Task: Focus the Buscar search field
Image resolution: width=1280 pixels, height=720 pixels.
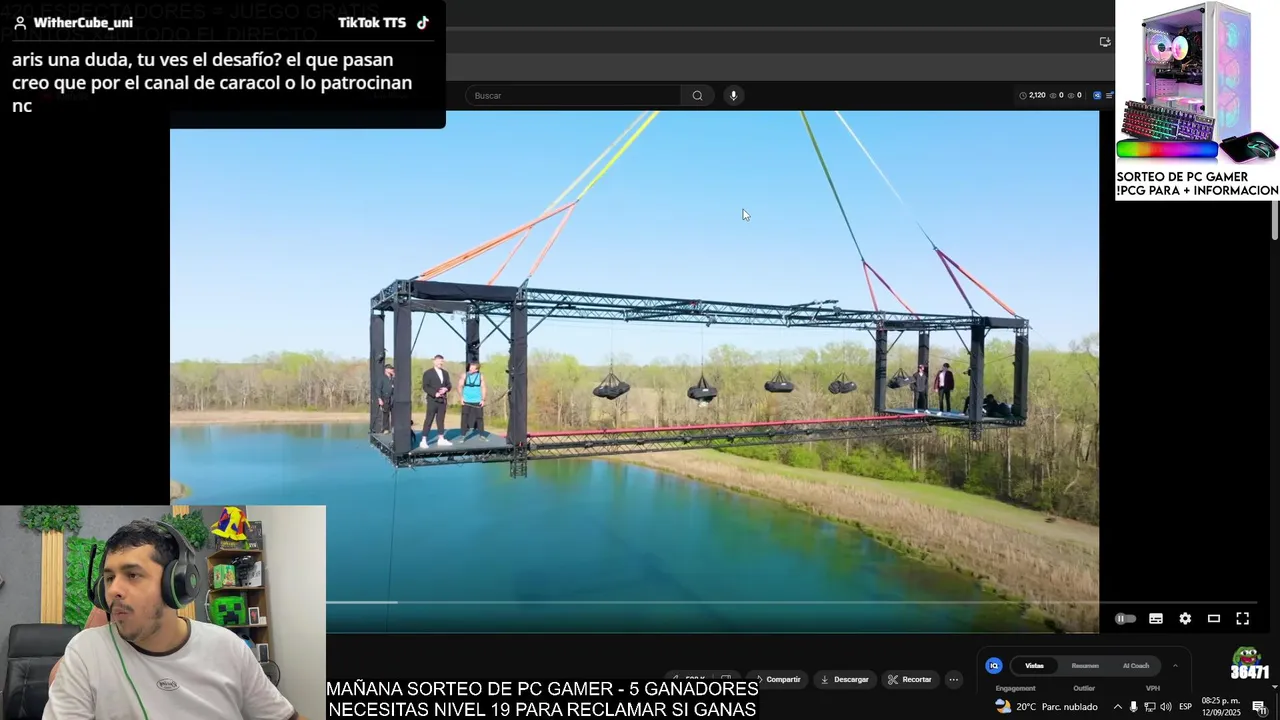Action: [575, 96]
